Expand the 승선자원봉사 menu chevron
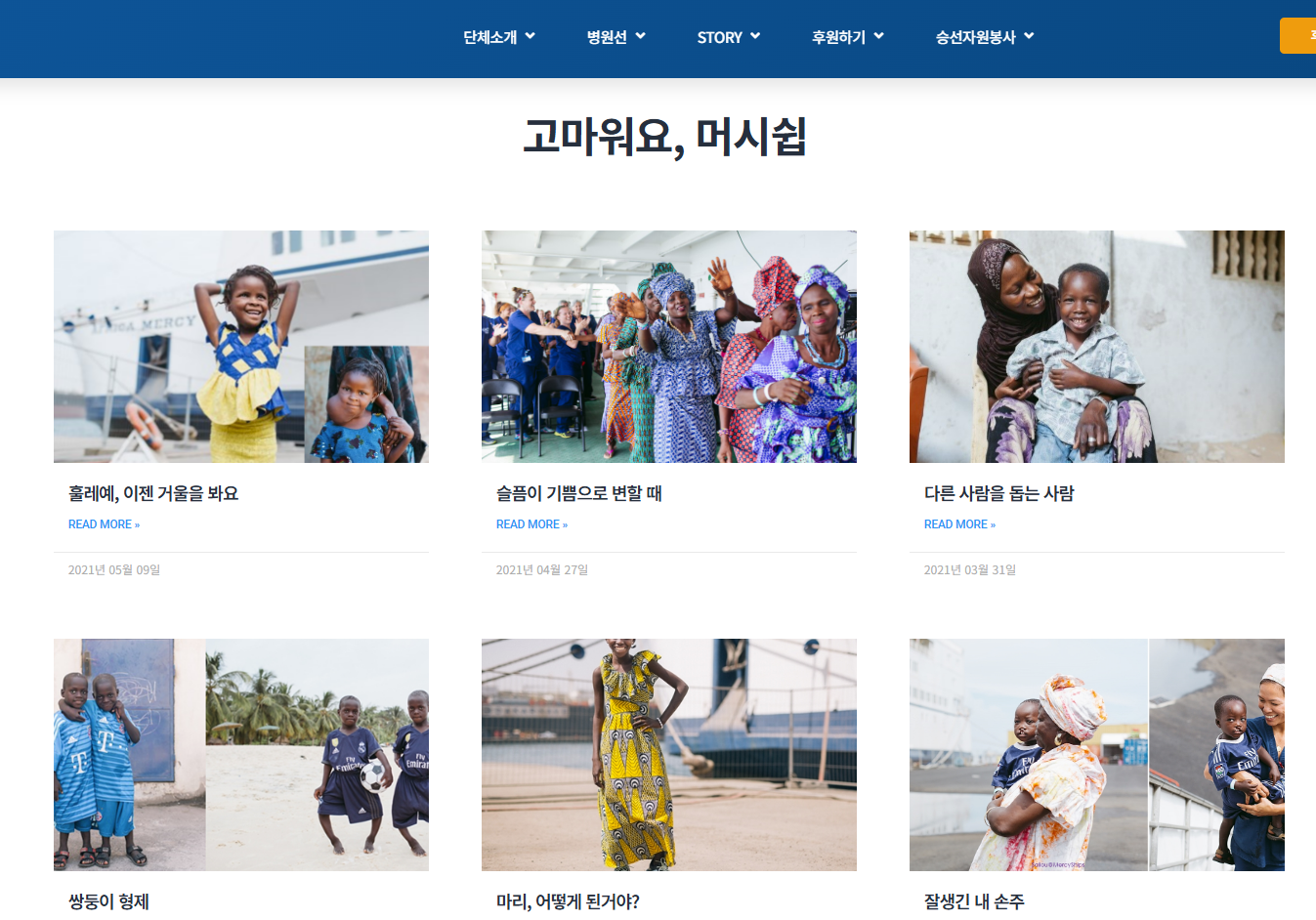The height and width of the screenshot is (920, 1316). pyautogui.click(x=1029, y=36)
